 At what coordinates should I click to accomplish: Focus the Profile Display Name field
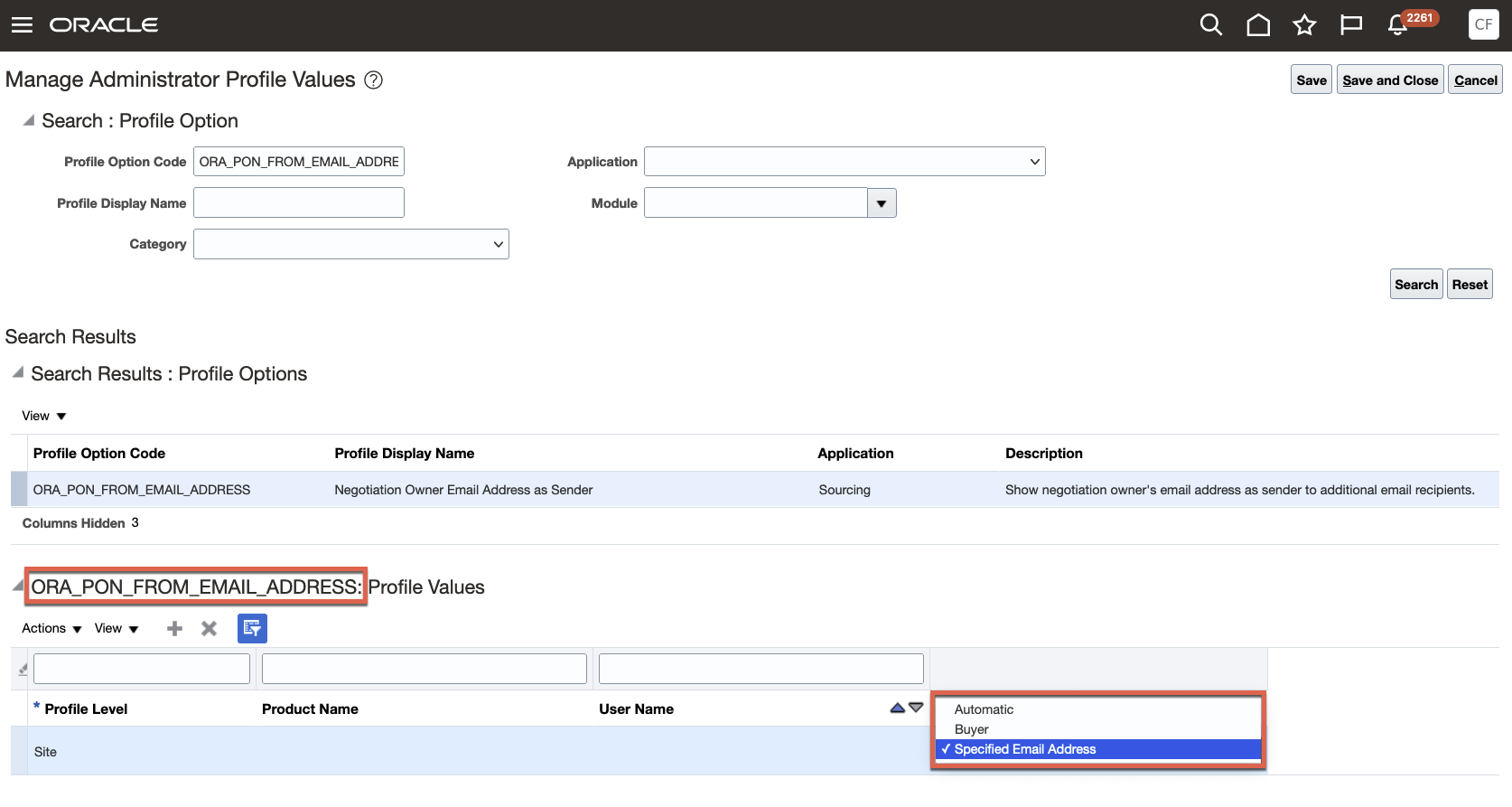299,202
